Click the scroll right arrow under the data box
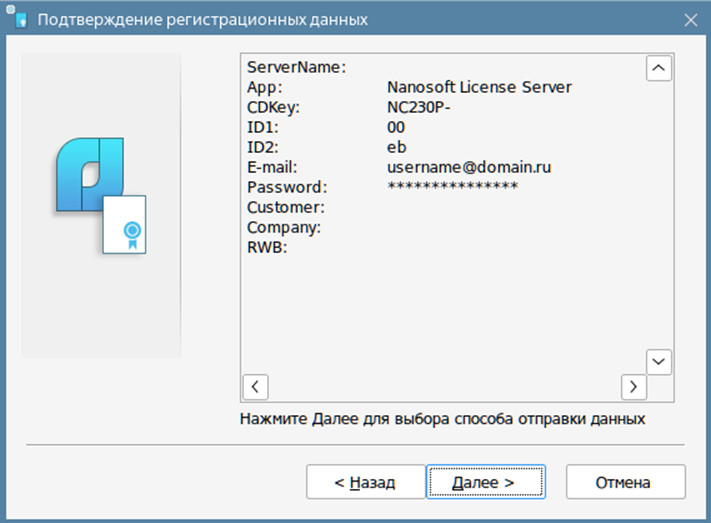This screenshot has height=523, width=711. (633, 387)
